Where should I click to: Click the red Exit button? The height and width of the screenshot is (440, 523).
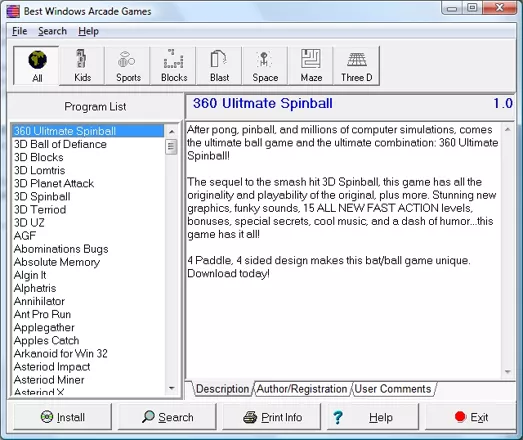pyautogui.click(x=471, y=417)
